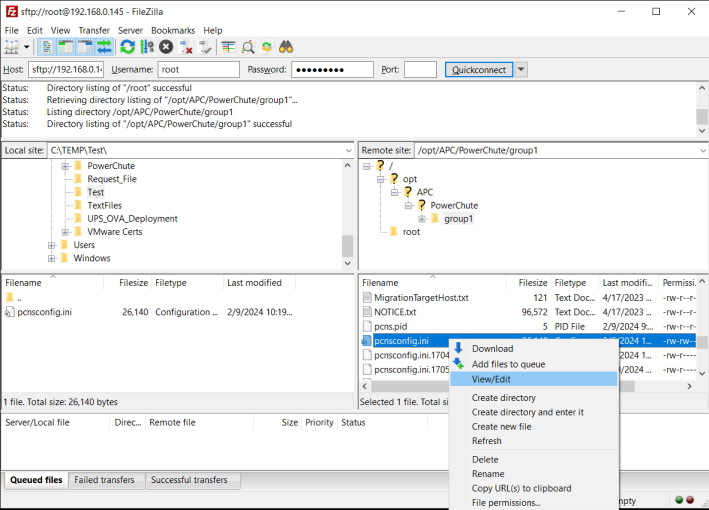This screenshot has width=709, height=510.
Task: Expand the Users folder
Action: (52, 245)
